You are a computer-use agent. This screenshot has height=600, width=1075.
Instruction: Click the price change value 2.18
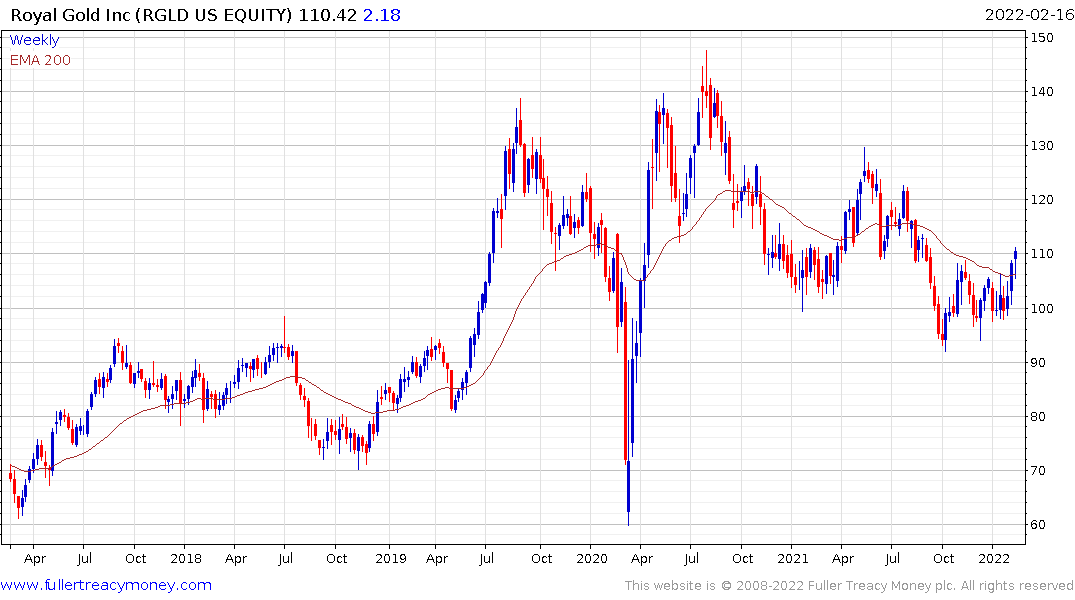[382, 14]
